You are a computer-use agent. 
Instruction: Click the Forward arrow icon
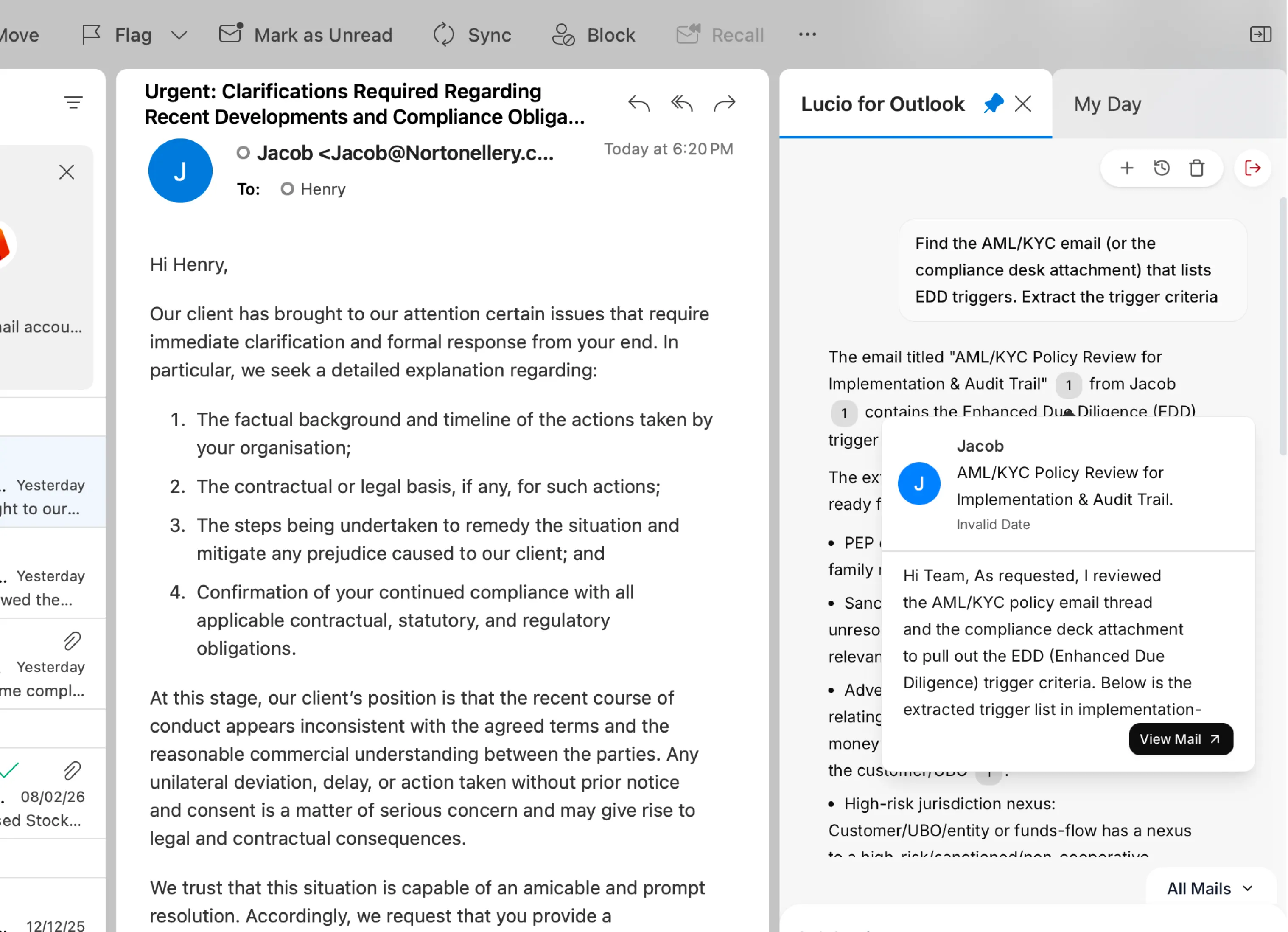(724, 104)
